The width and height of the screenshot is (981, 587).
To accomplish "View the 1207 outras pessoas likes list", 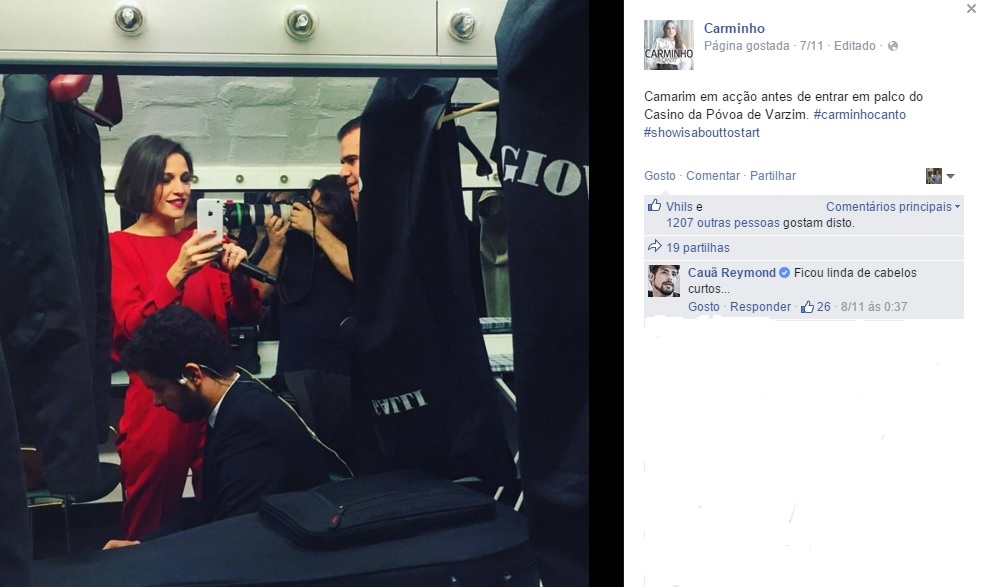I will (x=723, y=223).
